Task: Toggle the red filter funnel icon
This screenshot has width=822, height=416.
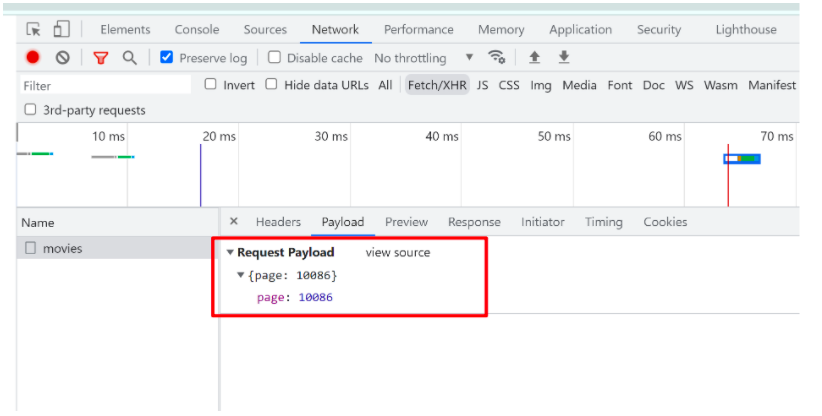Action: pyautogui.click(x=100, y=58)
